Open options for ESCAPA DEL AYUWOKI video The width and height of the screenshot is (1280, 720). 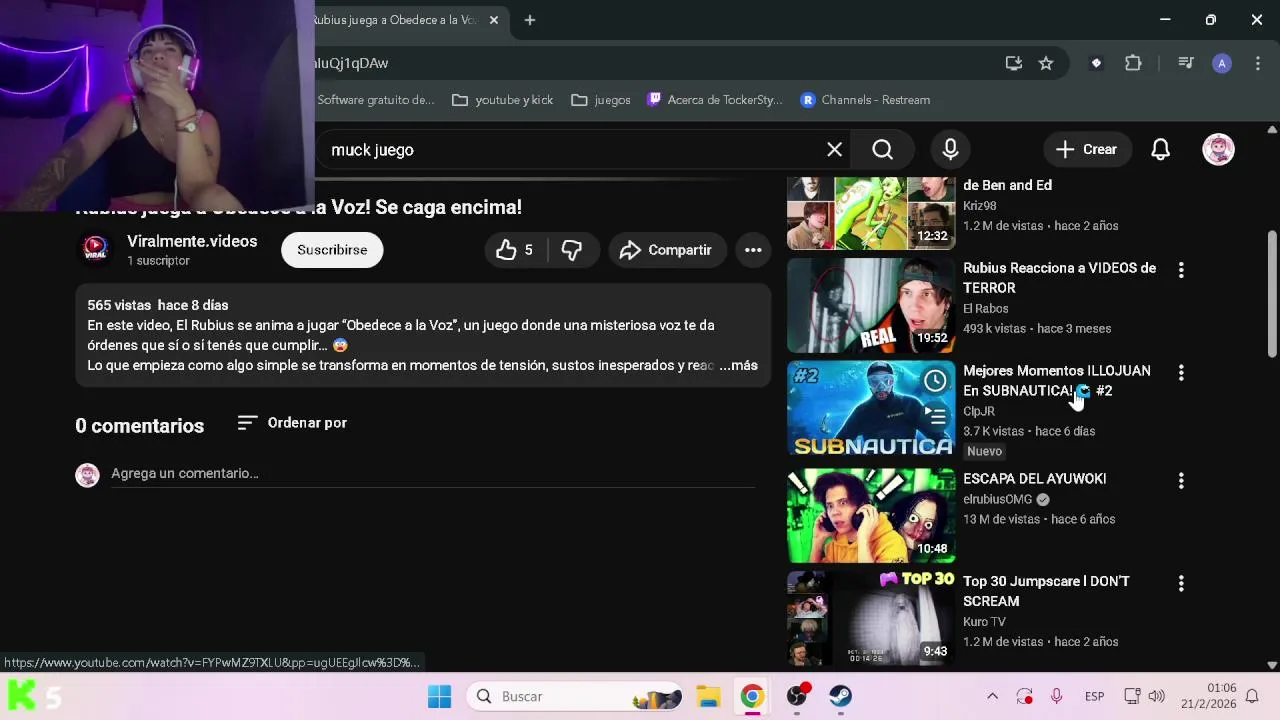click(1181, 481)
